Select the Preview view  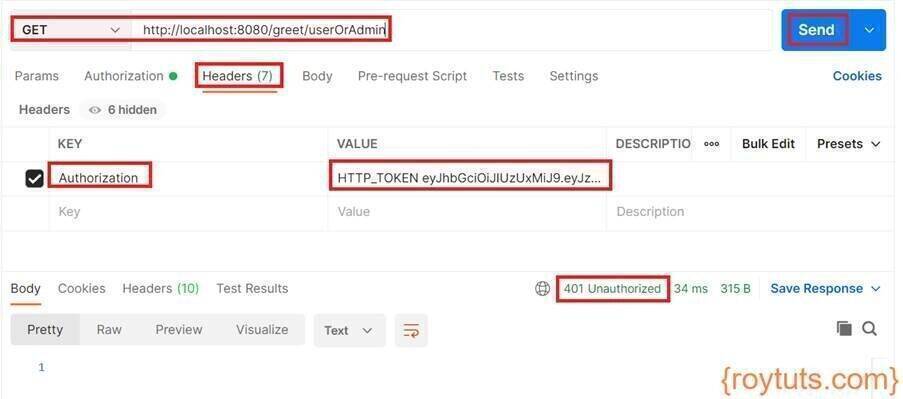[179, 330]
